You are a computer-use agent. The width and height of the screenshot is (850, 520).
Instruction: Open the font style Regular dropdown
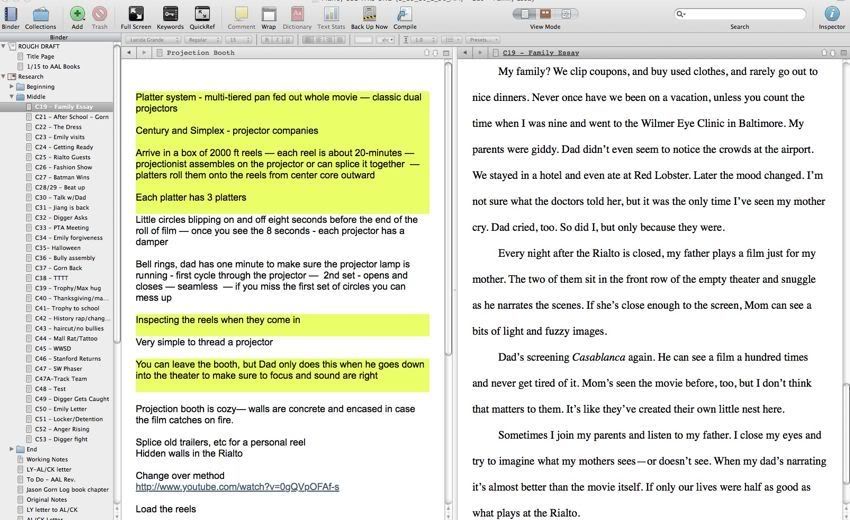pyautogui.click(x=203, y=40)
